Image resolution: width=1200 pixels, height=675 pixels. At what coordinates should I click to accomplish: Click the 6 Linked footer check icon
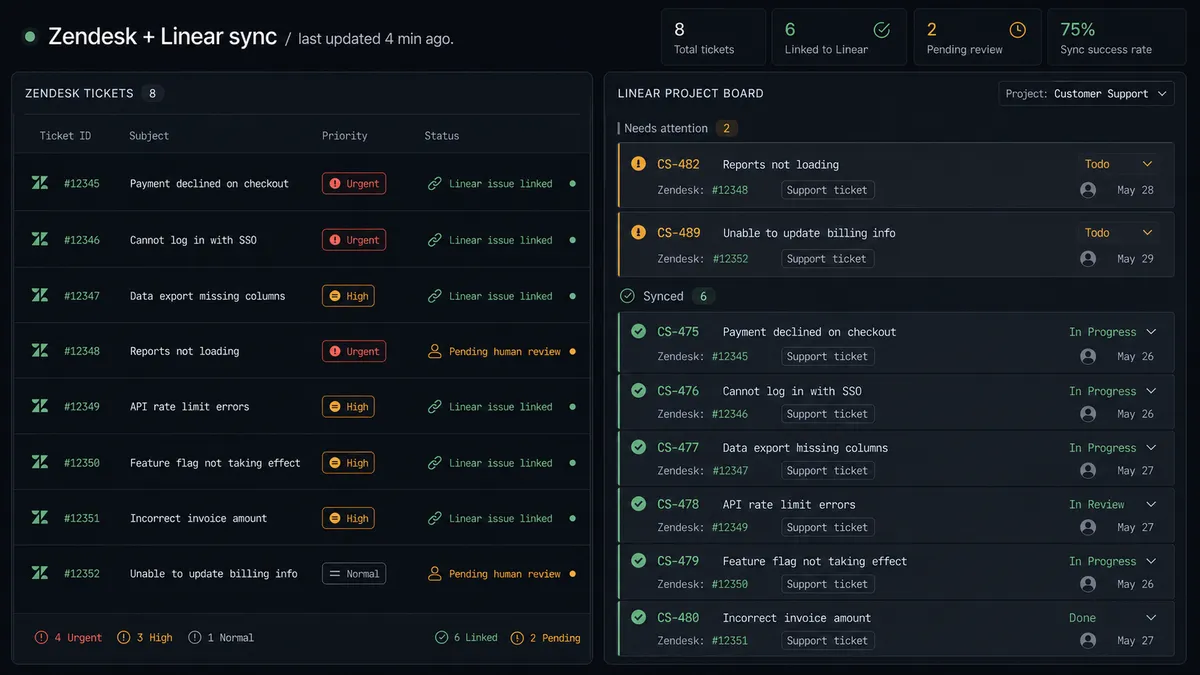pyautogui.click(x=441, y=637)
